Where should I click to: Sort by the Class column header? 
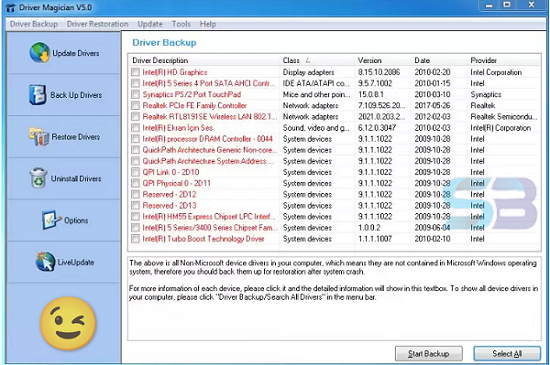click(x=317, y=60)
